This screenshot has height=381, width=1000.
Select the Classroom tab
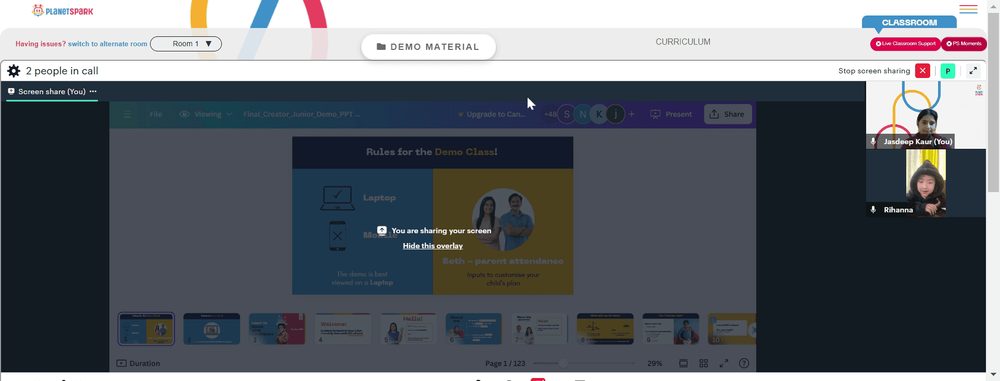[909, 22]
